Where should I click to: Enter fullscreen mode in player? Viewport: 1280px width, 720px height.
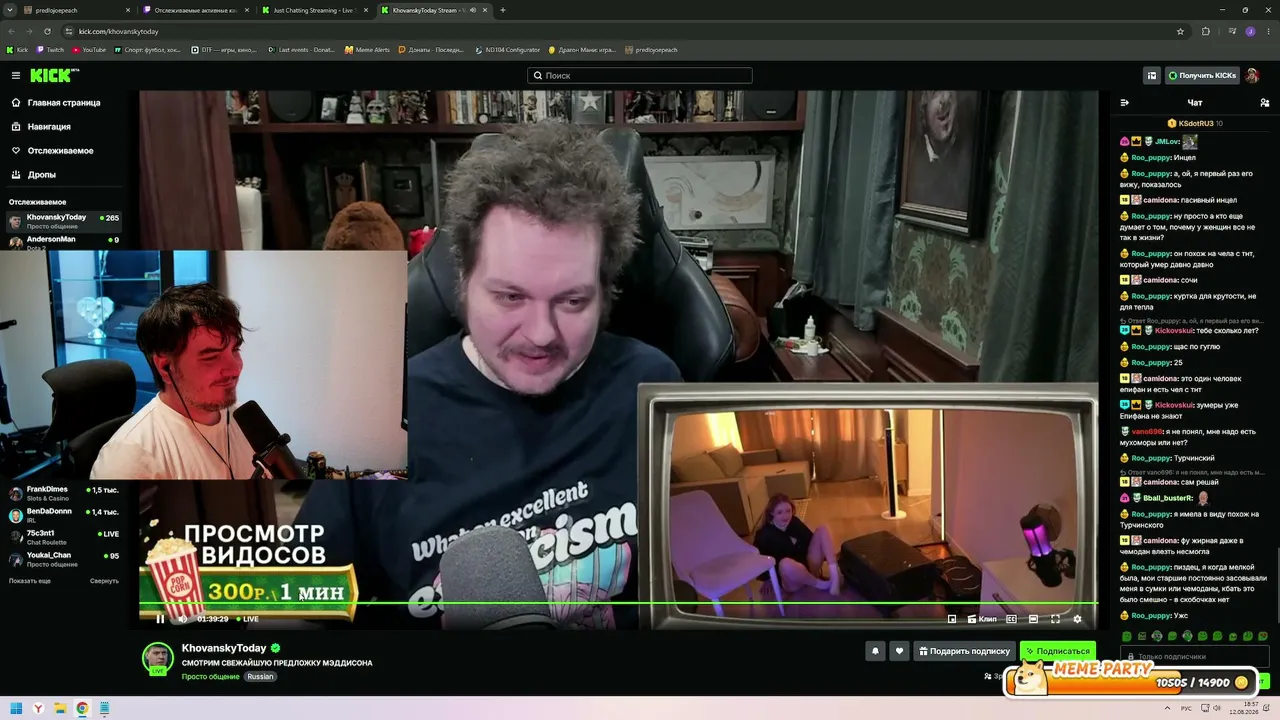(1055, 619)
